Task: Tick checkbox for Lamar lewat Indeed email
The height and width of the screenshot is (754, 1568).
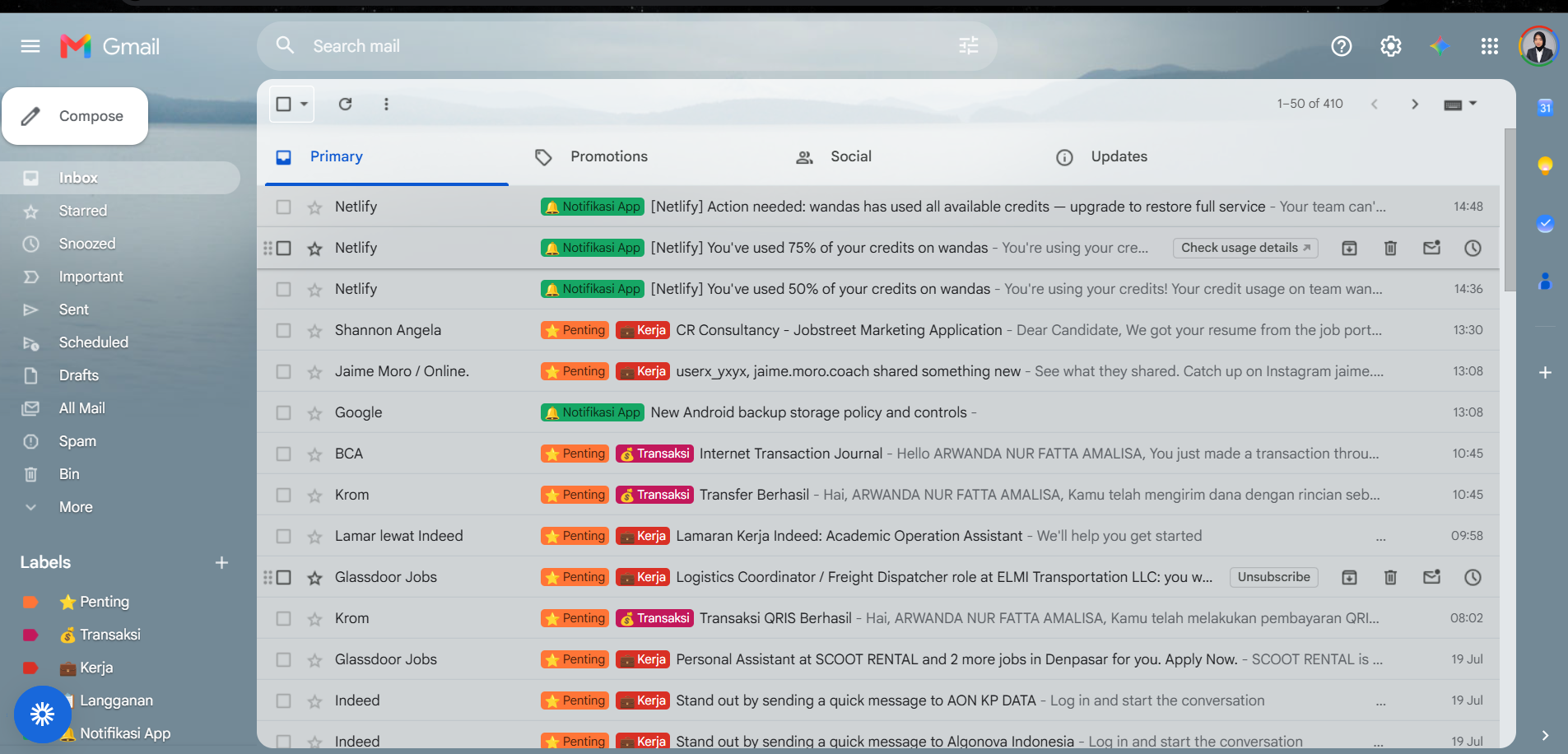Action: click(284, 537)
